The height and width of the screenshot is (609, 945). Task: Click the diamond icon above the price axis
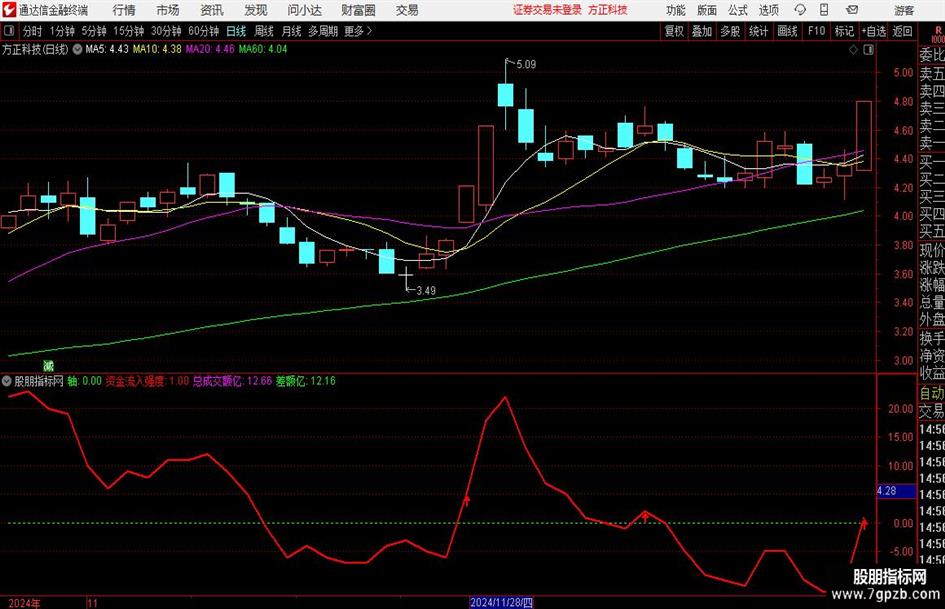point(853,50)
